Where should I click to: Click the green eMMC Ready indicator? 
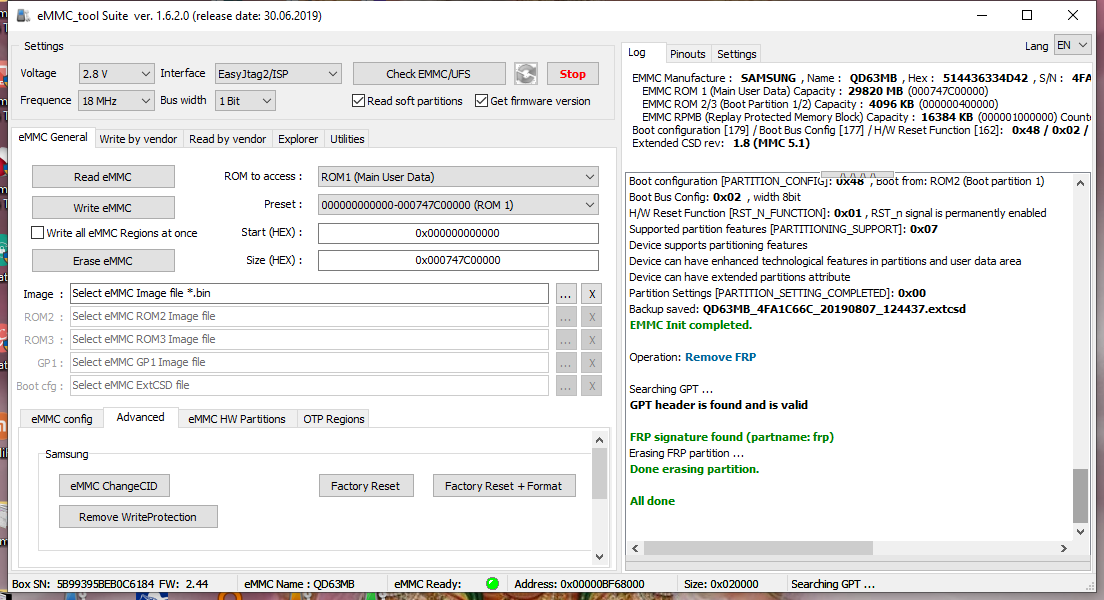coord(492,583)
